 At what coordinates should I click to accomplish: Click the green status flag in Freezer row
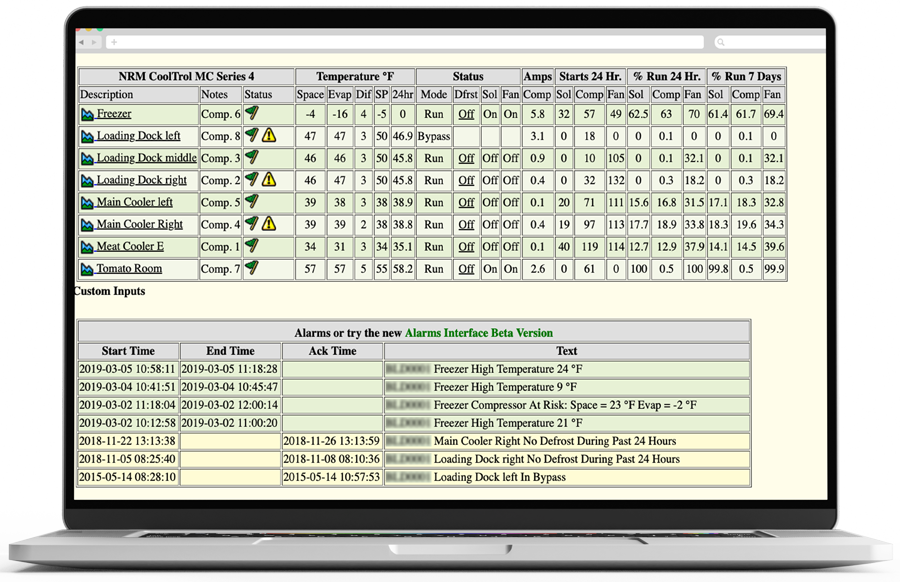pyautogui.click(x=252, y=114)
